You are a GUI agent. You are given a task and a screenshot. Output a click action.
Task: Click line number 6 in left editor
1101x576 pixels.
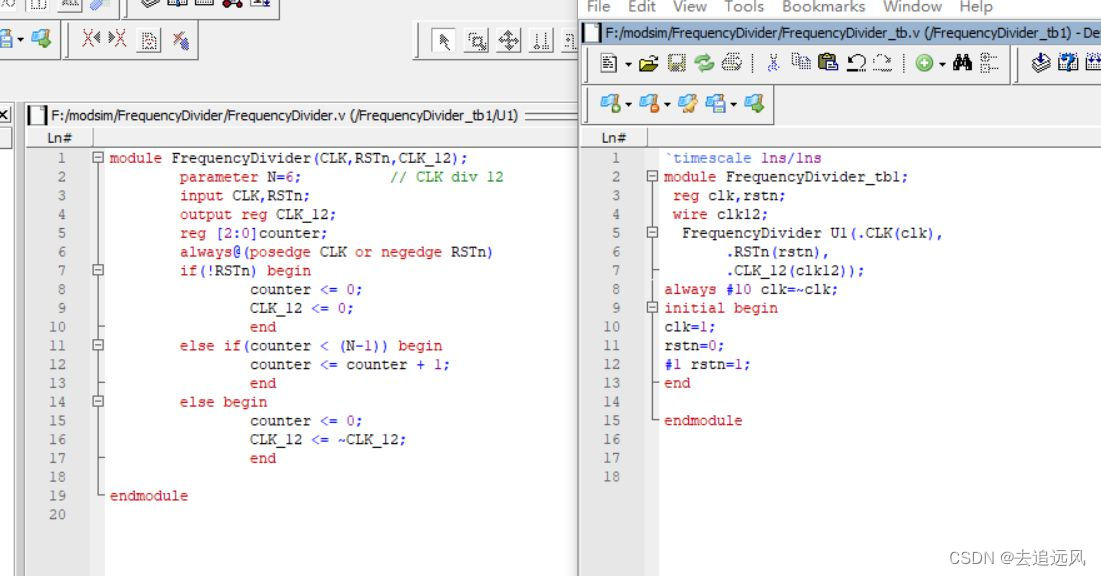[x=62, y=251]
